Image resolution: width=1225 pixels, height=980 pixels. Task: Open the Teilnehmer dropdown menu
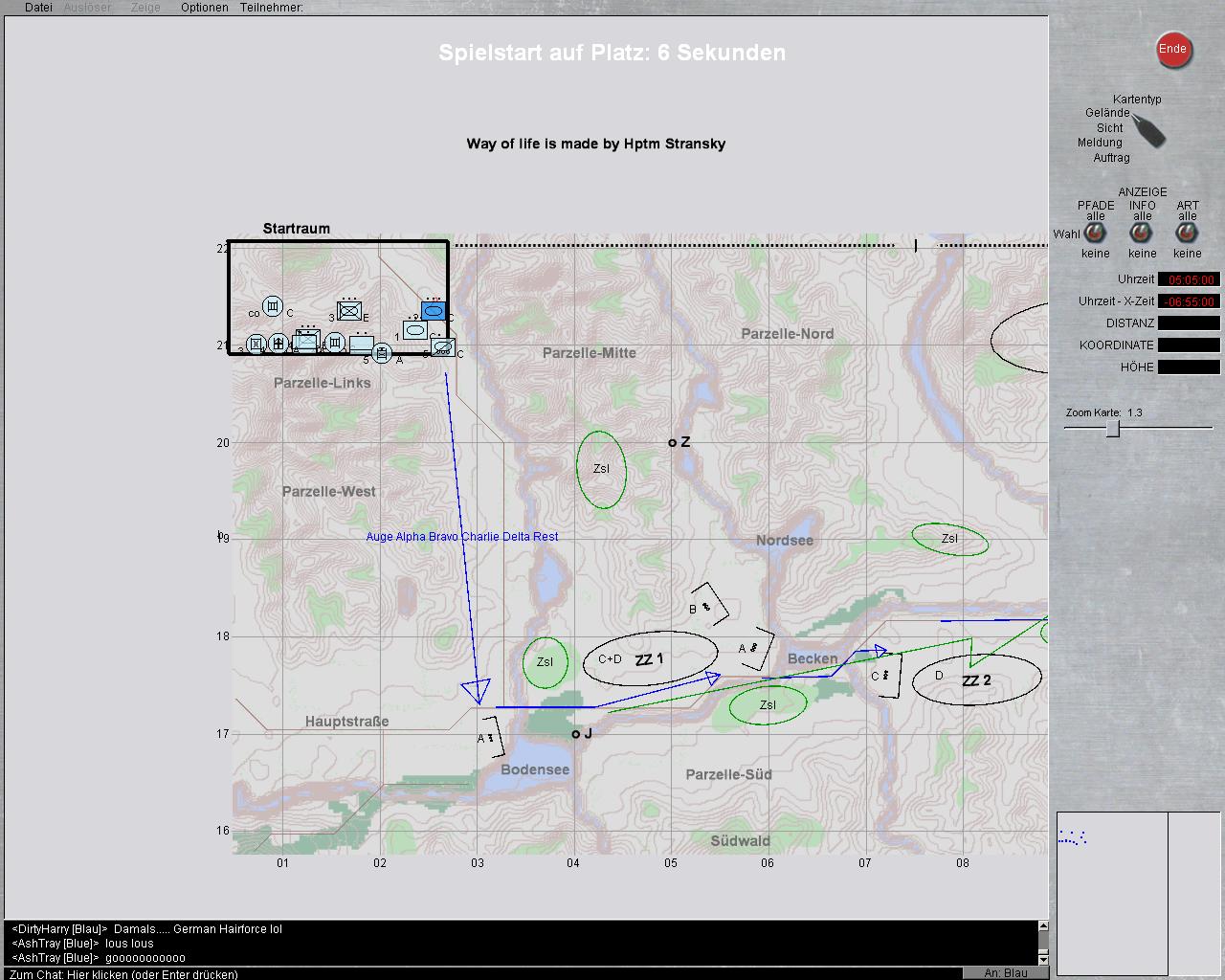[x=271, y=8]
